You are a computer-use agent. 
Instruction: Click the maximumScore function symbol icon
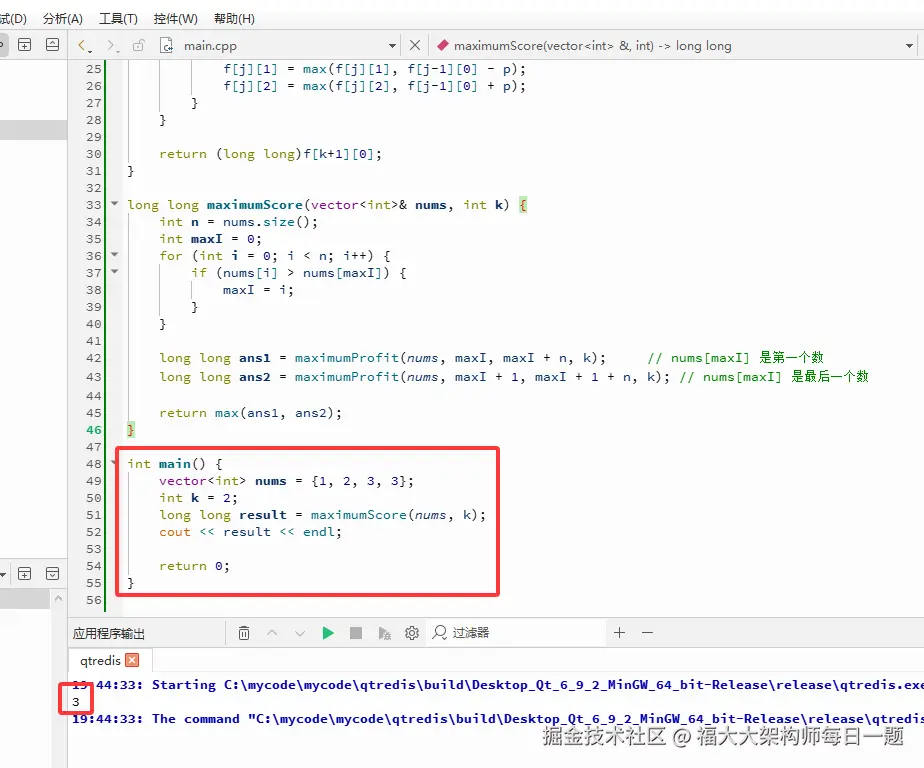coord(443,45)
